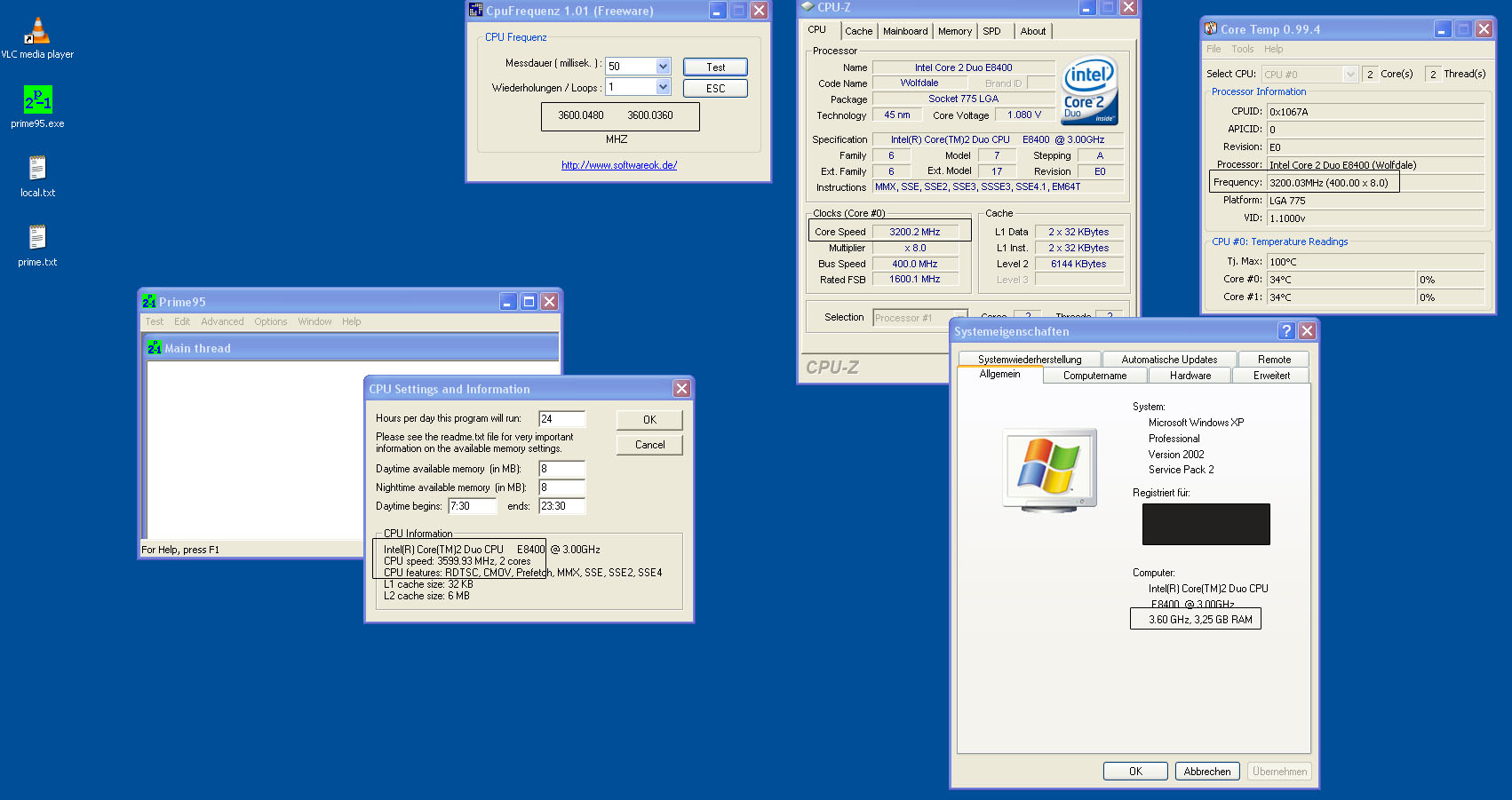Click the Daytime ends time field
Viewport: 1512px width, 800px height.
(x=562, y=506)
